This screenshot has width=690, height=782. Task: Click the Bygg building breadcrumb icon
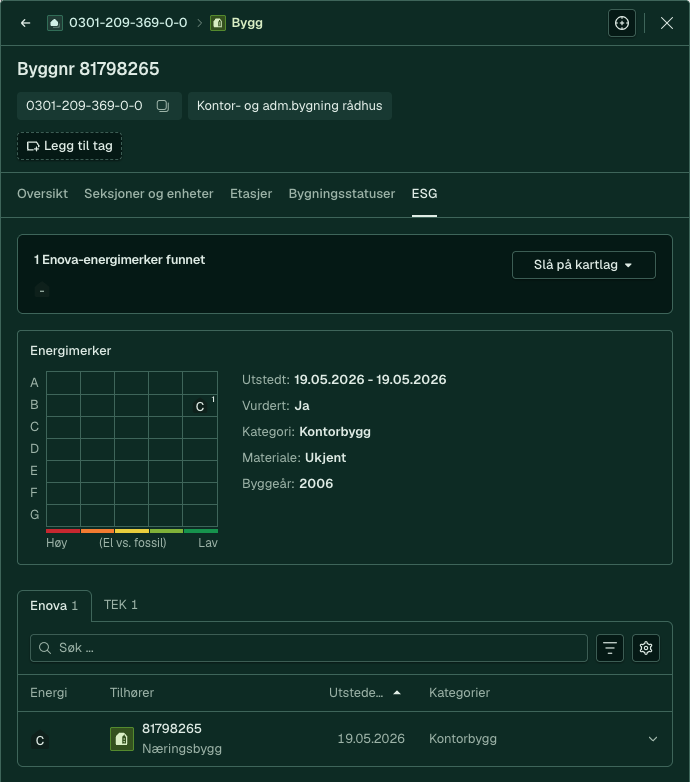point(218,23)
